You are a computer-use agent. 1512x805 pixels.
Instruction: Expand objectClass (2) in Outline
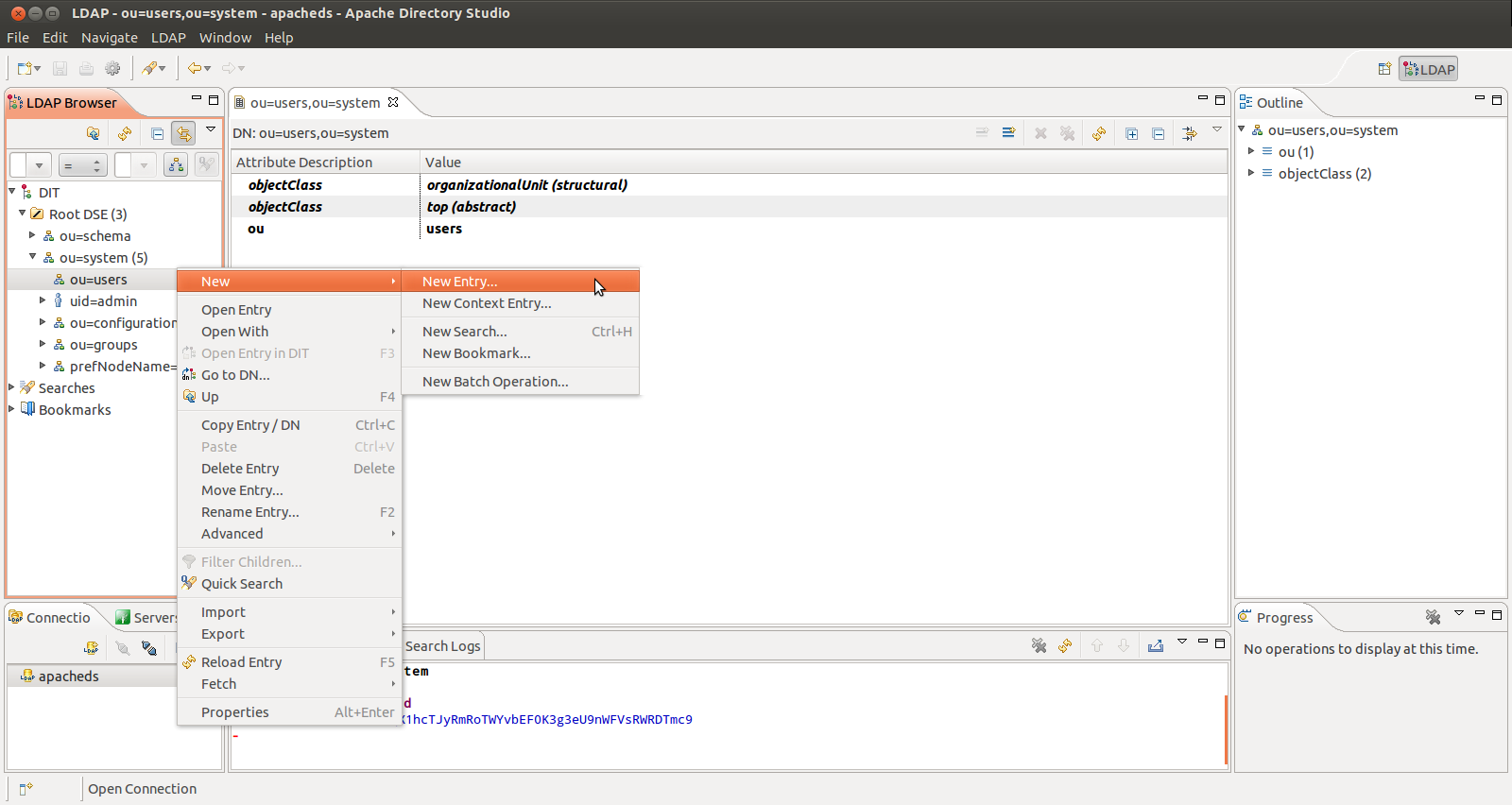pyautogui.click(x=1251, y=173)
